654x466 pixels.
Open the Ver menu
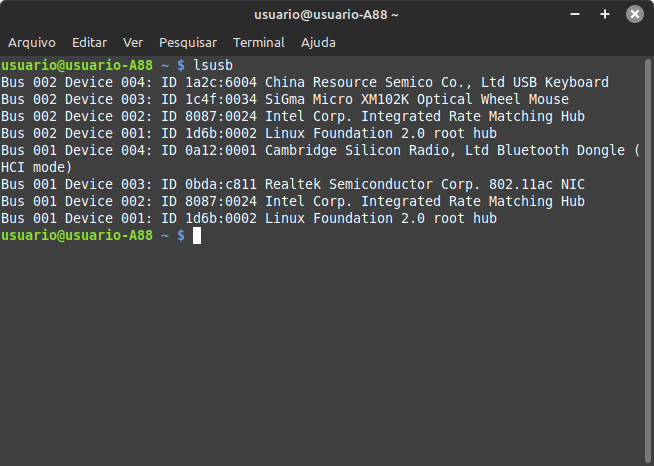pos(133,43)
